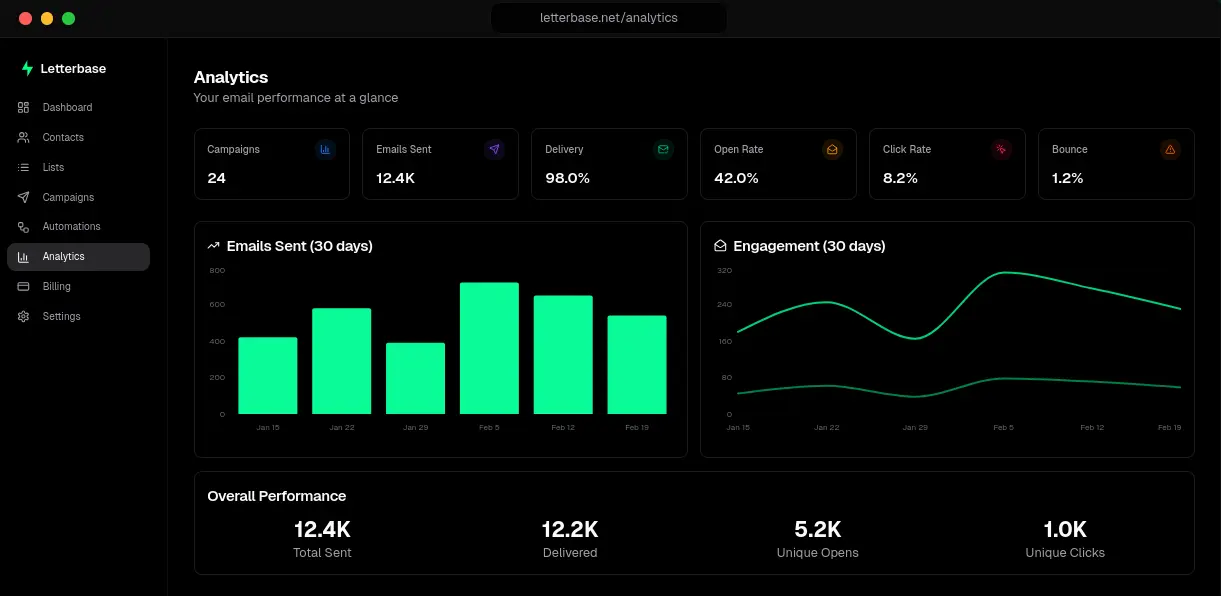1221x596 pixels.
Task: Open the Settings gear icon
Action: 23,316
